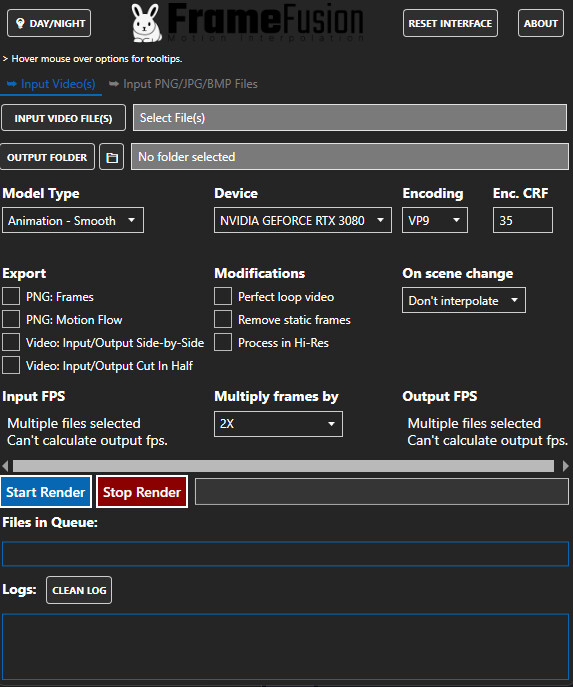Enable Video: Input/Output Side-by-Side export
Screen dimensions: 573x687
11,343
